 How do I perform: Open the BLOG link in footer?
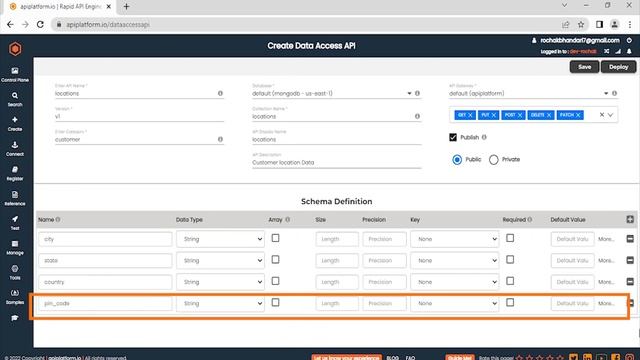(x=392, y=358)
